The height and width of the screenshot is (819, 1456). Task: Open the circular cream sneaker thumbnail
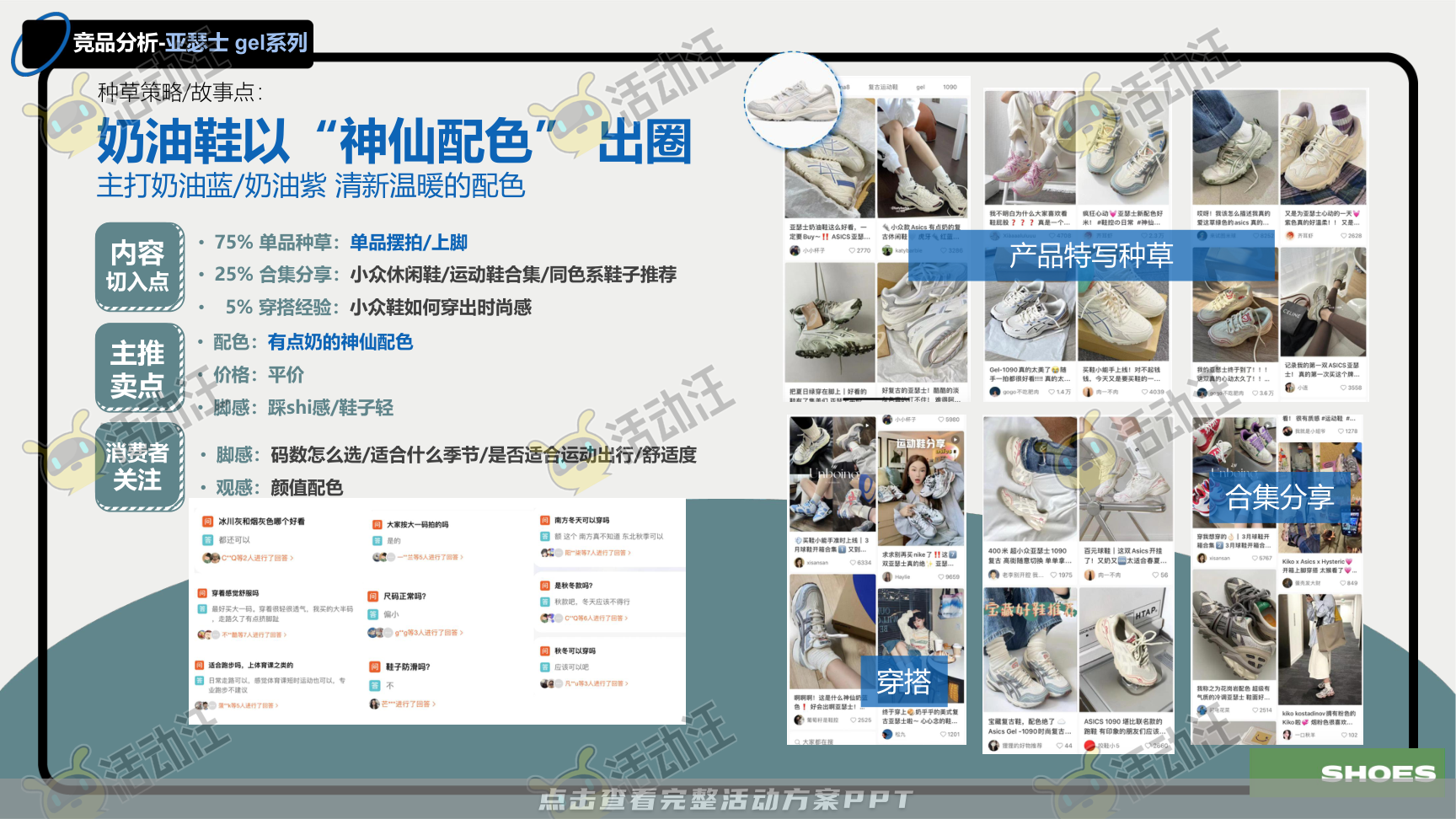(793, 100)
